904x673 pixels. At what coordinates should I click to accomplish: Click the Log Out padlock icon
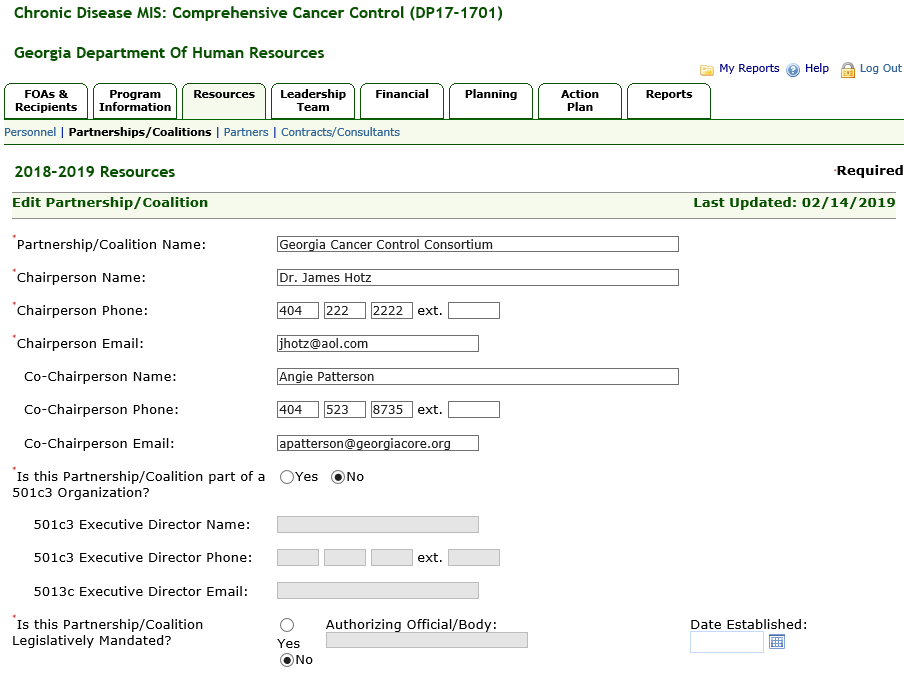[x=848, y=70]
